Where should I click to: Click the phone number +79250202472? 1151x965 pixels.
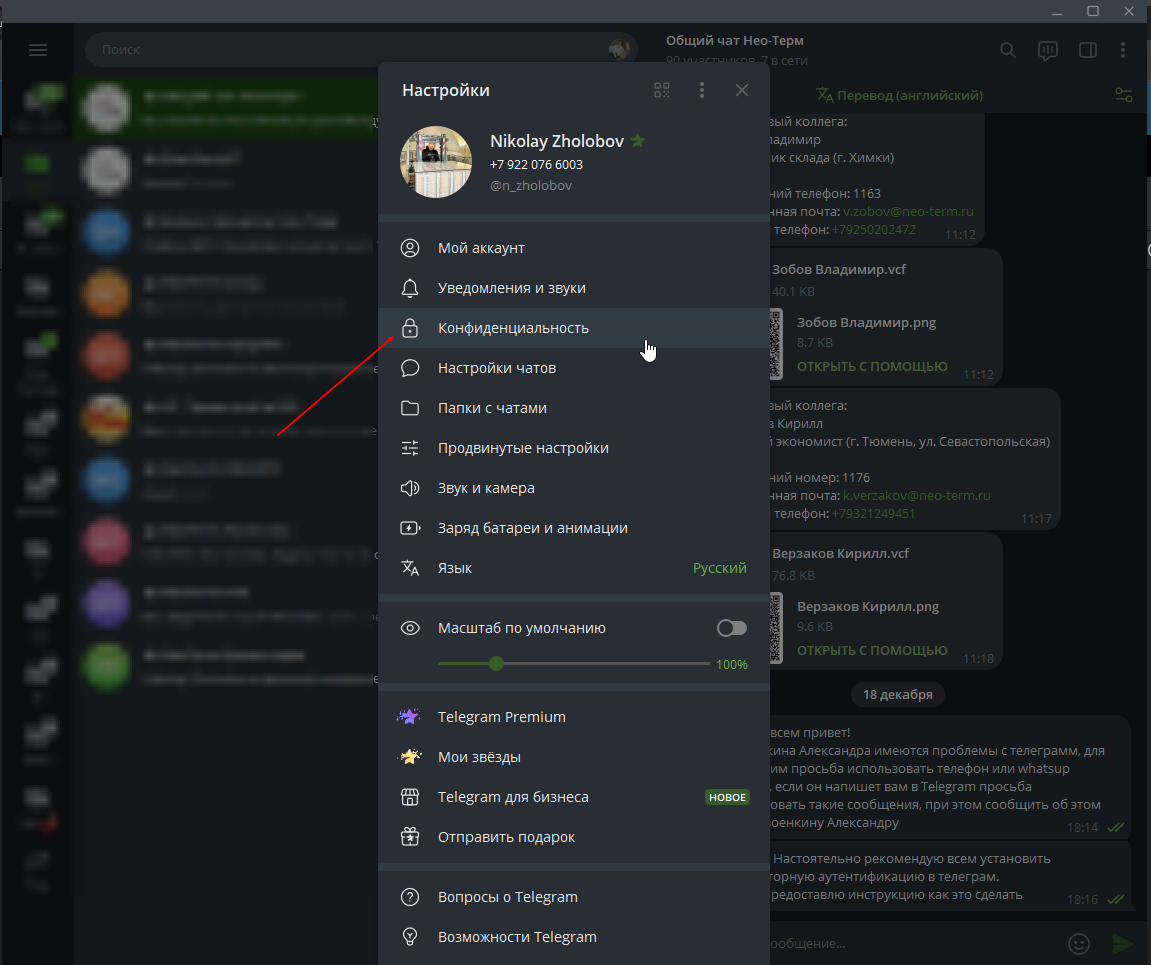point(874,230)
